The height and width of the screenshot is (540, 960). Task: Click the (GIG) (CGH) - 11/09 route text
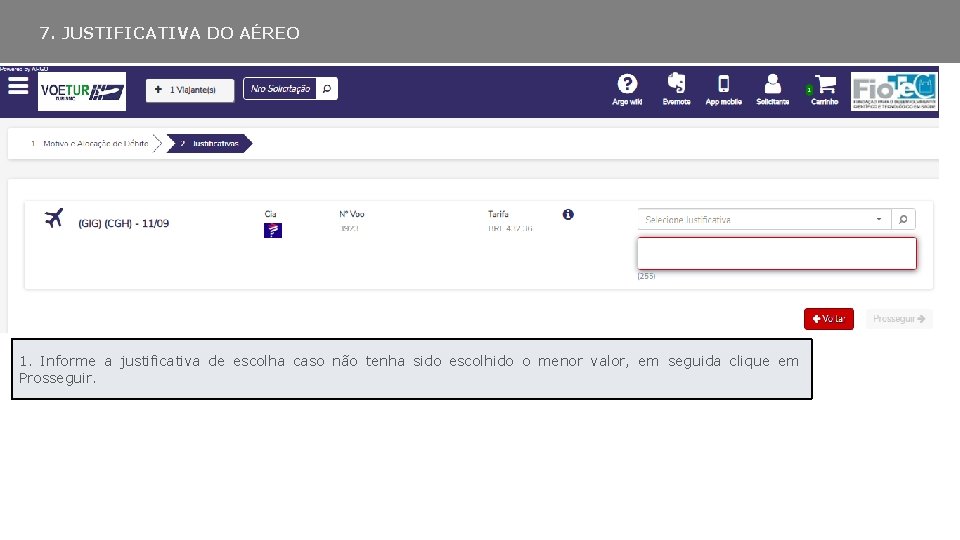point(124,223)
